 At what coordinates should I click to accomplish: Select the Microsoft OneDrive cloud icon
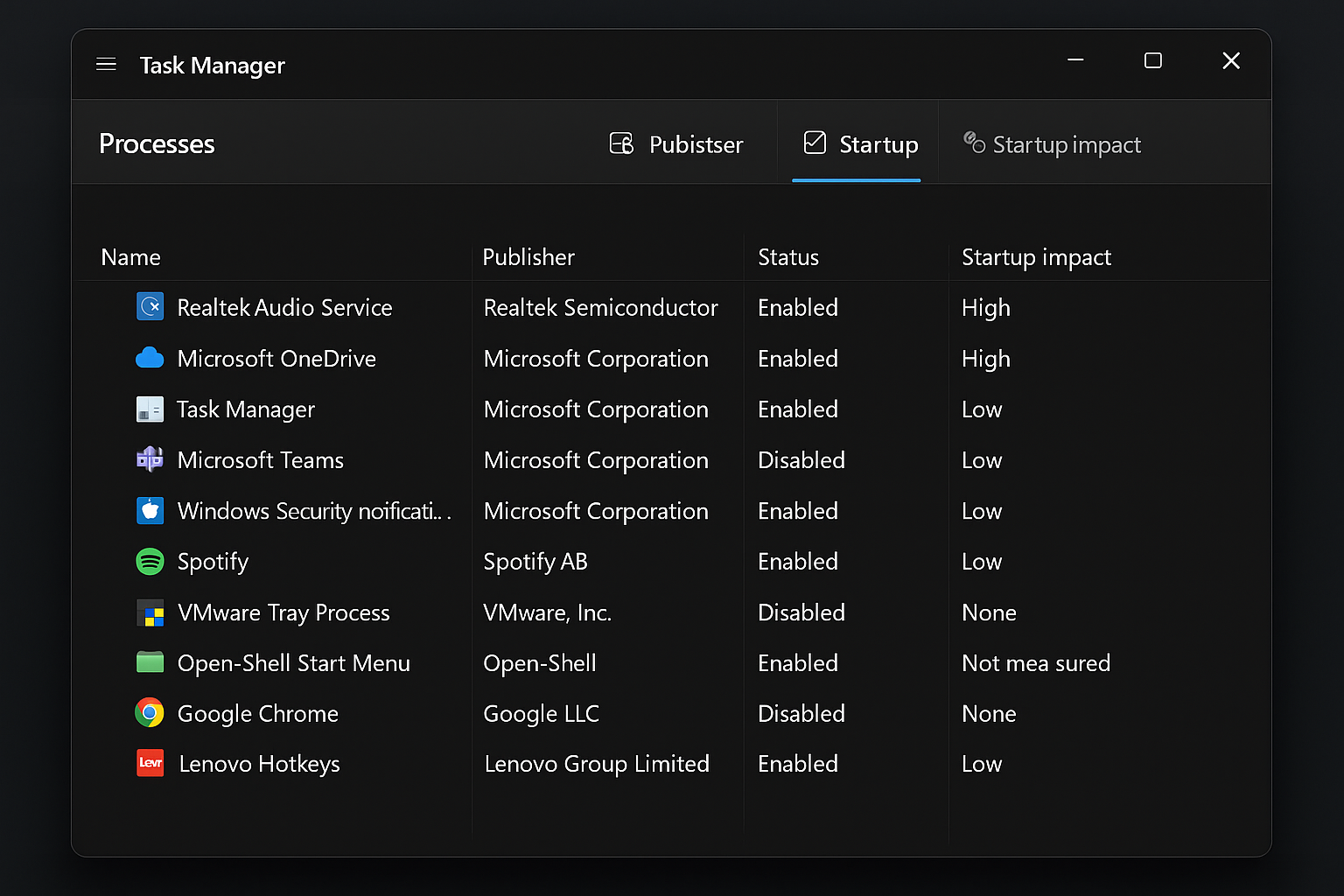point(150,358)
